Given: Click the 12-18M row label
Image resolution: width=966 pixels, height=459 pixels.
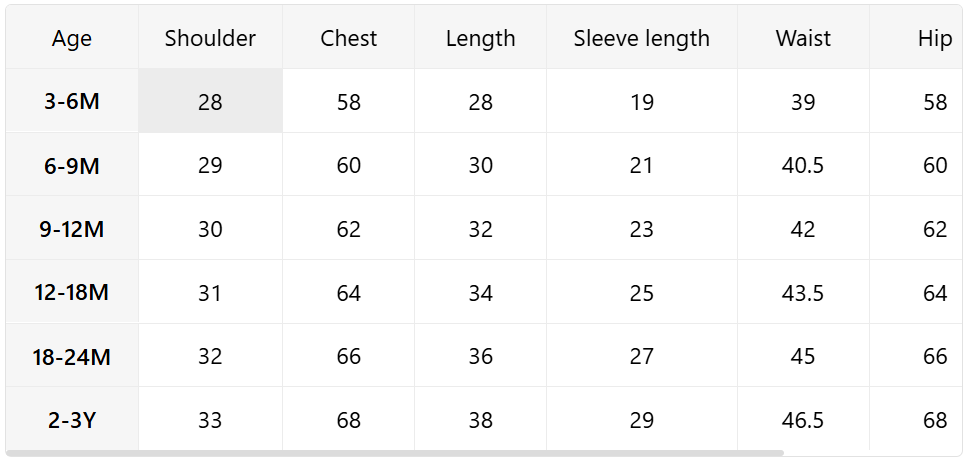Looking at the screenshot, I should click(x=72, y=291).
